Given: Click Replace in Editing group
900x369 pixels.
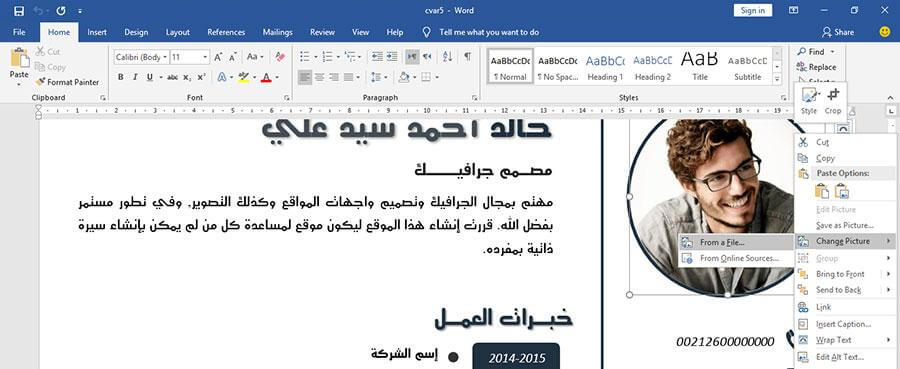Looking at the screenshot, I should pos(817,67).
